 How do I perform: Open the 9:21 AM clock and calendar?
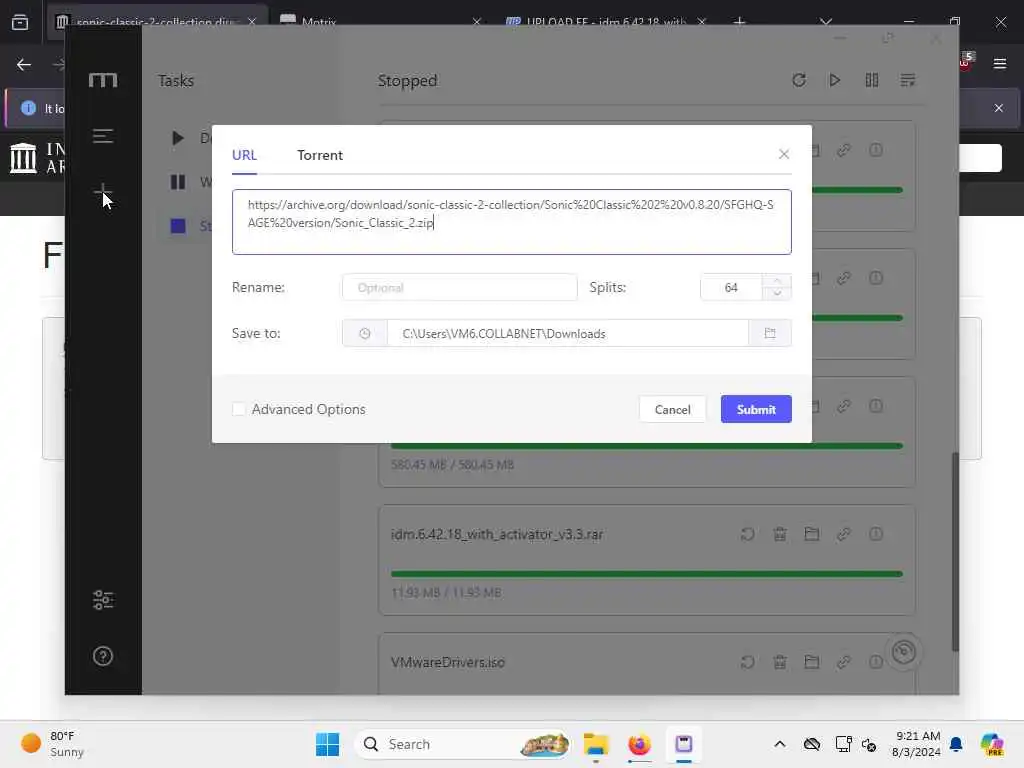917,744
